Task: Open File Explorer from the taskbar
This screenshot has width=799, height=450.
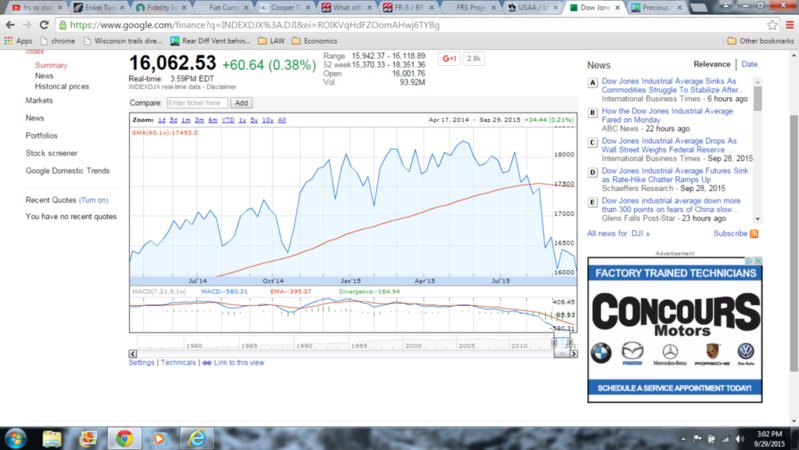Action: [x=52, y=438]
